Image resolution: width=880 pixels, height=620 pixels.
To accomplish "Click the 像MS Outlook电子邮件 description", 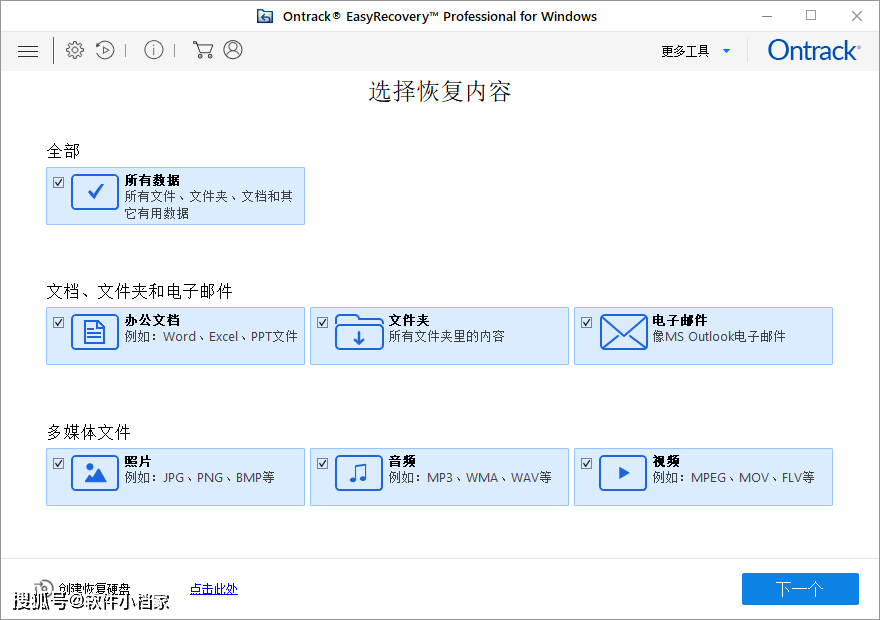I will (x=719, y=337).
